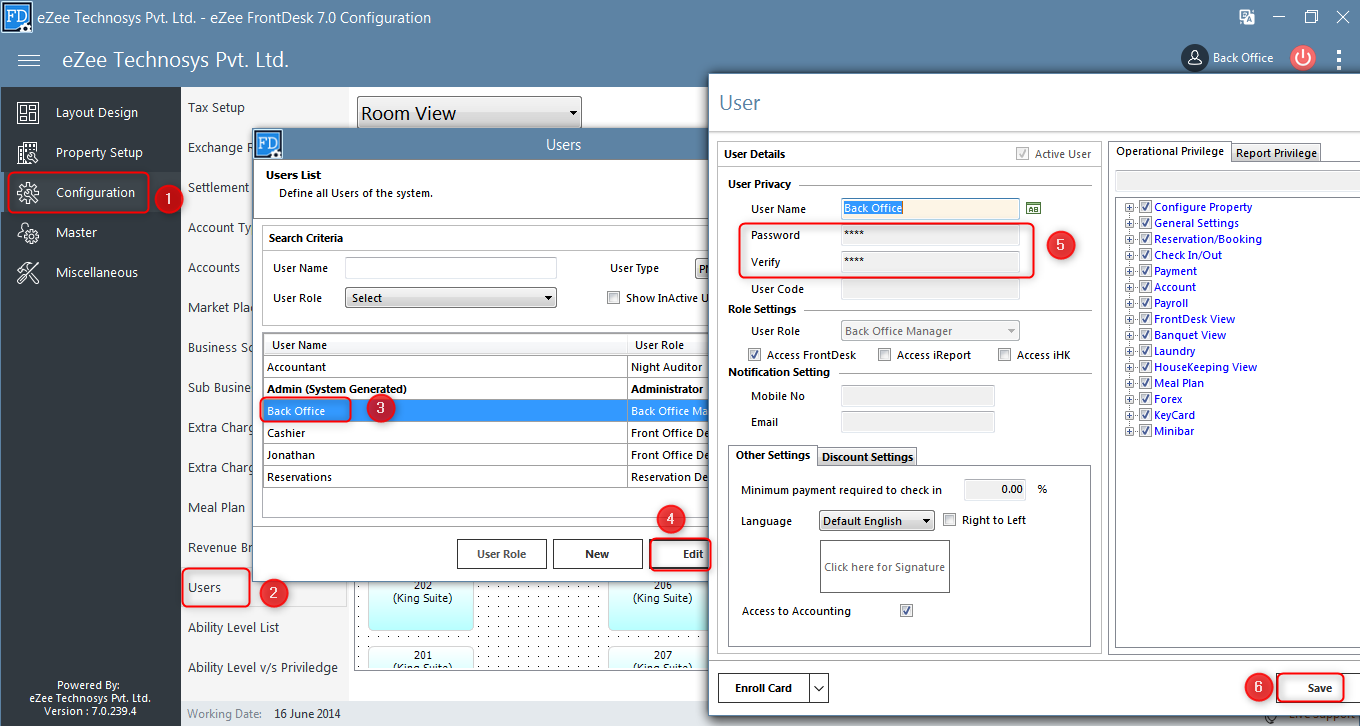Image resolution: width=1360 pixels, height=726 pixels.
Task: Click the User Name search field
Action: point(451,268)
